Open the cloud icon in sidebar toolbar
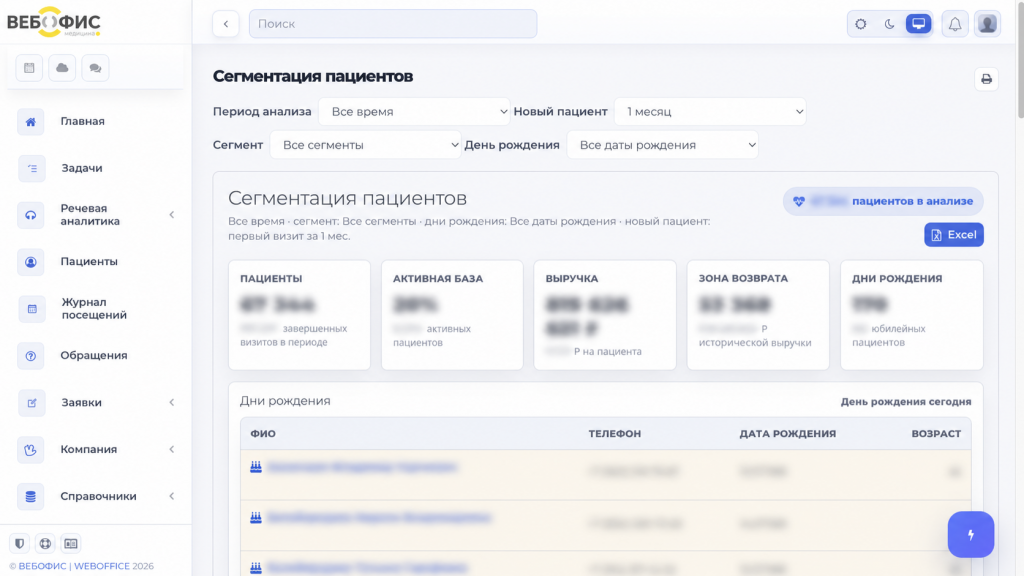 62,68
